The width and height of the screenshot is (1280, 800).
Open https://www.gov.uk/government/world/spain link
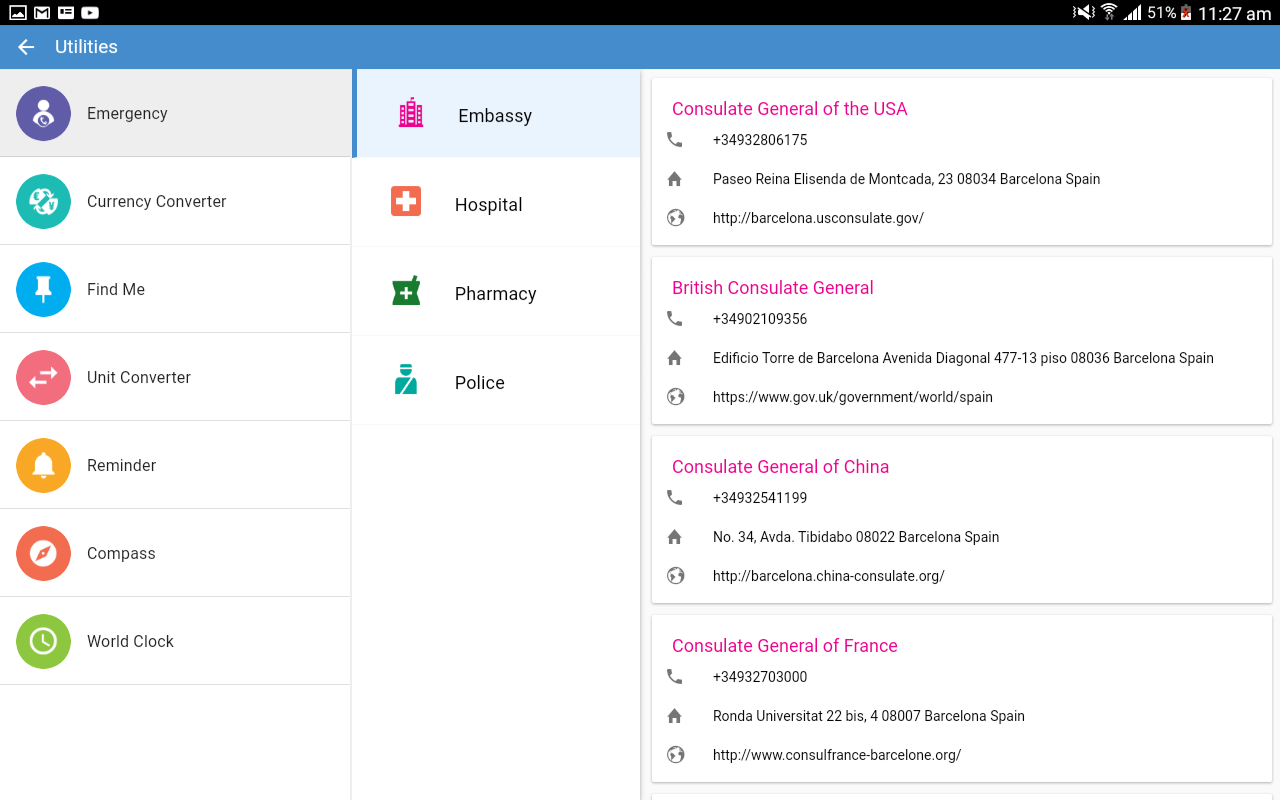(853, 397)
